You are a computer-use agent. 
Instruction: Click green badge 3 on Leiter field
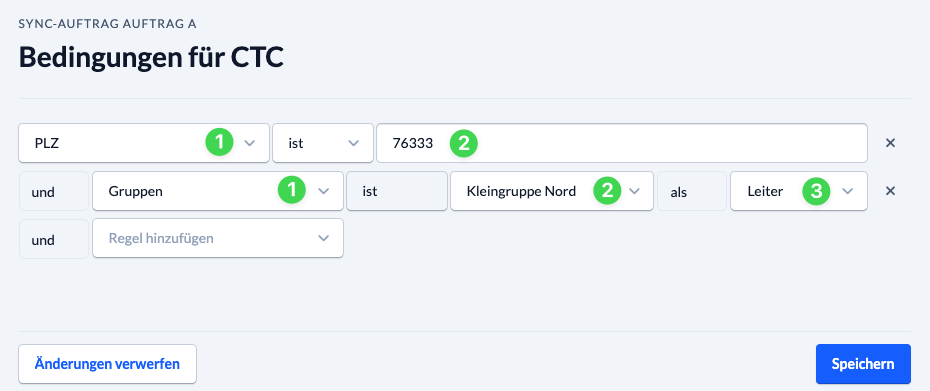tap(816, 191)
